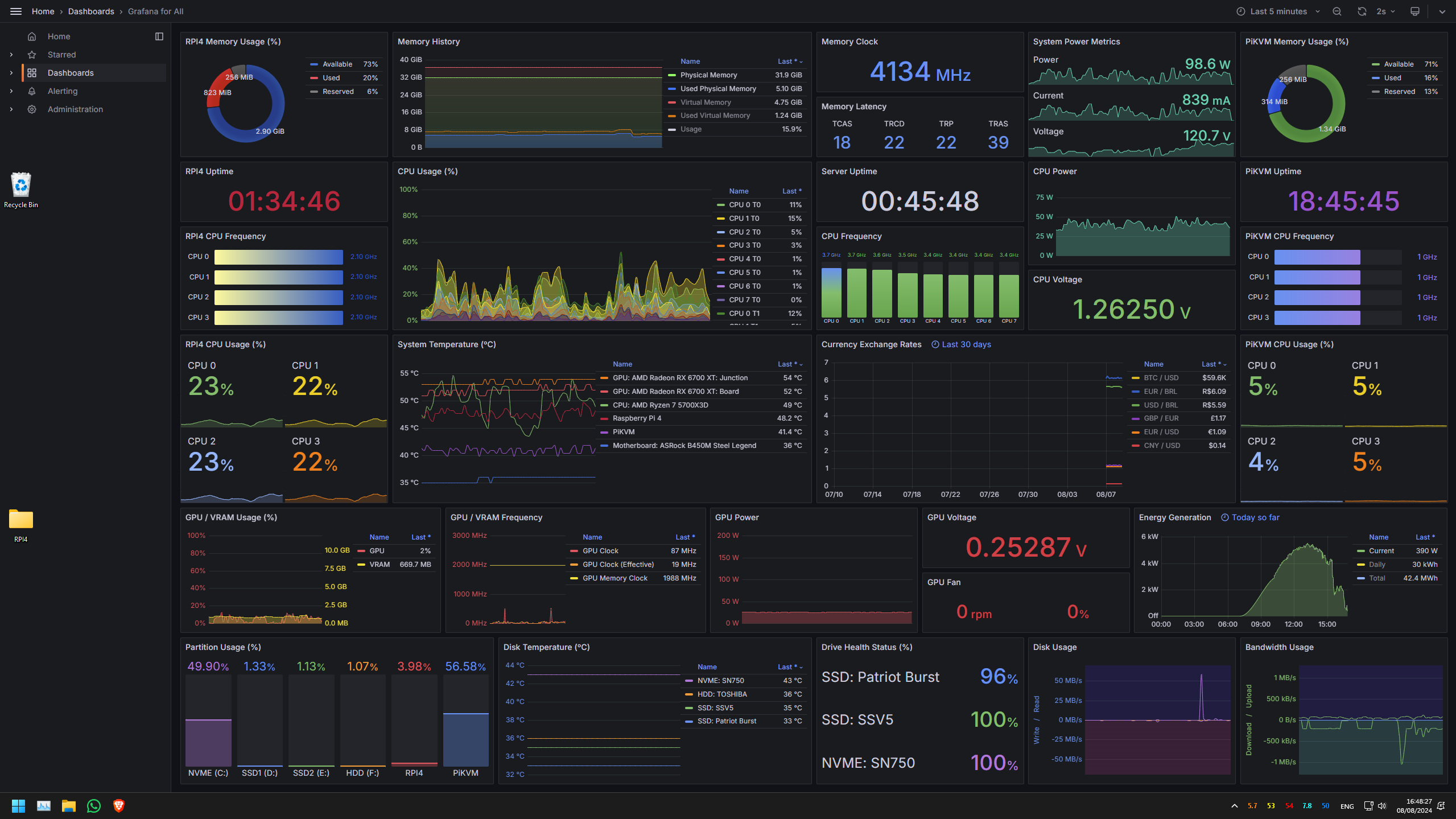Click the network tray icon
The height and width of the screenshot is (819, 1456).
coord(1368,806)
